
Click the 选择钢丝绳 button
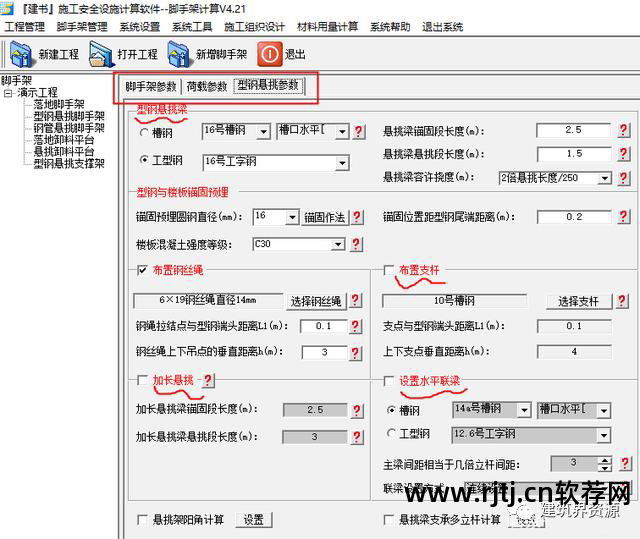[316, 301]
